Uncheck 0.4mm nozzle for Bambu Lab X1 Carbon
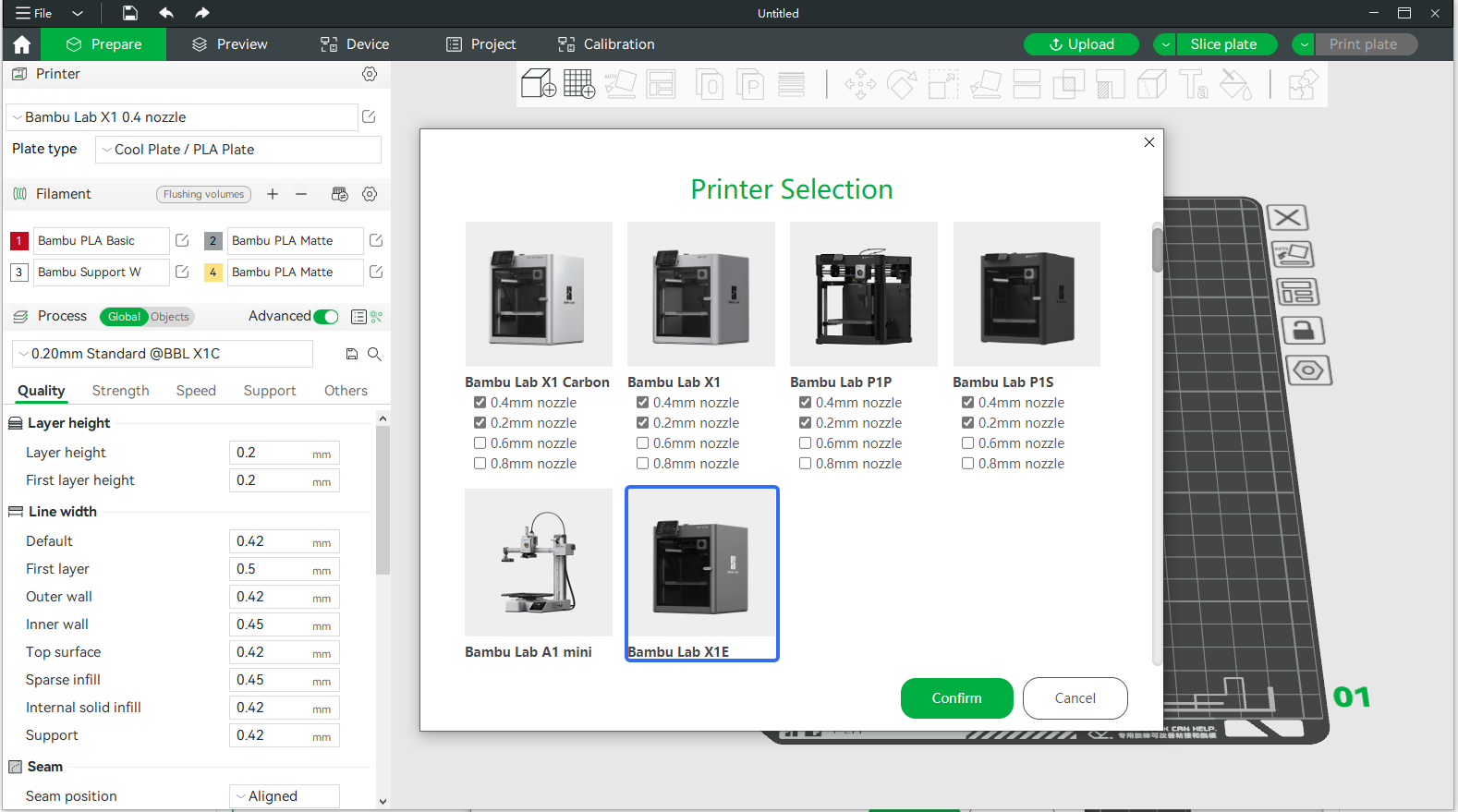This screenshot has height=812, width=1458. (x=480, y=403)
